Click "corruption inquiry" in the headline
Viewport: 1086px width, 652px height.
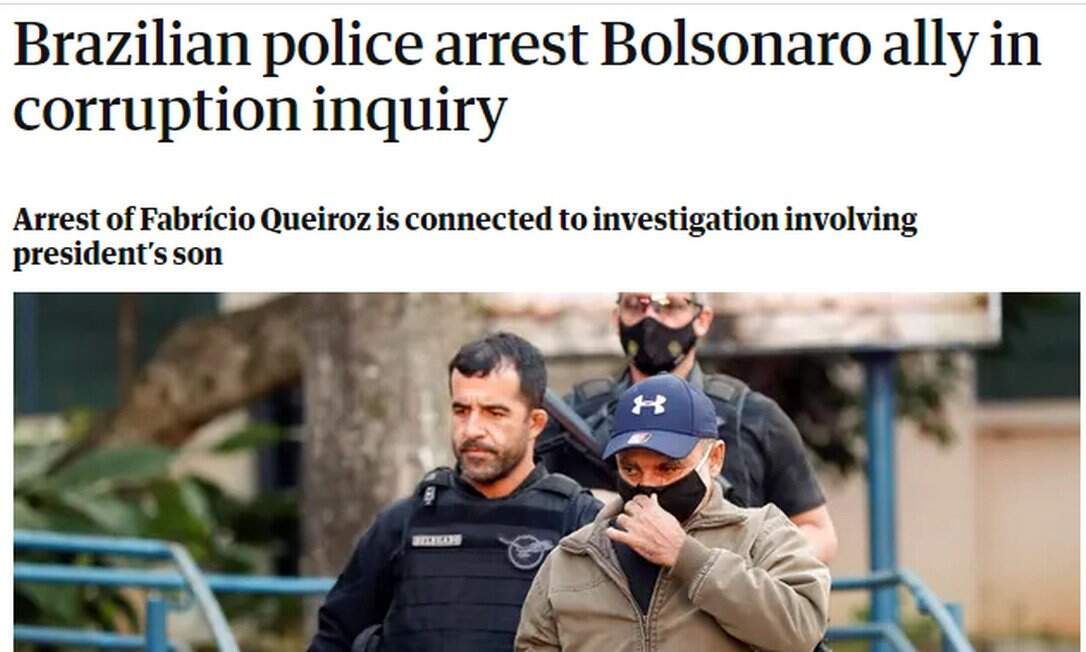point(260,111)
